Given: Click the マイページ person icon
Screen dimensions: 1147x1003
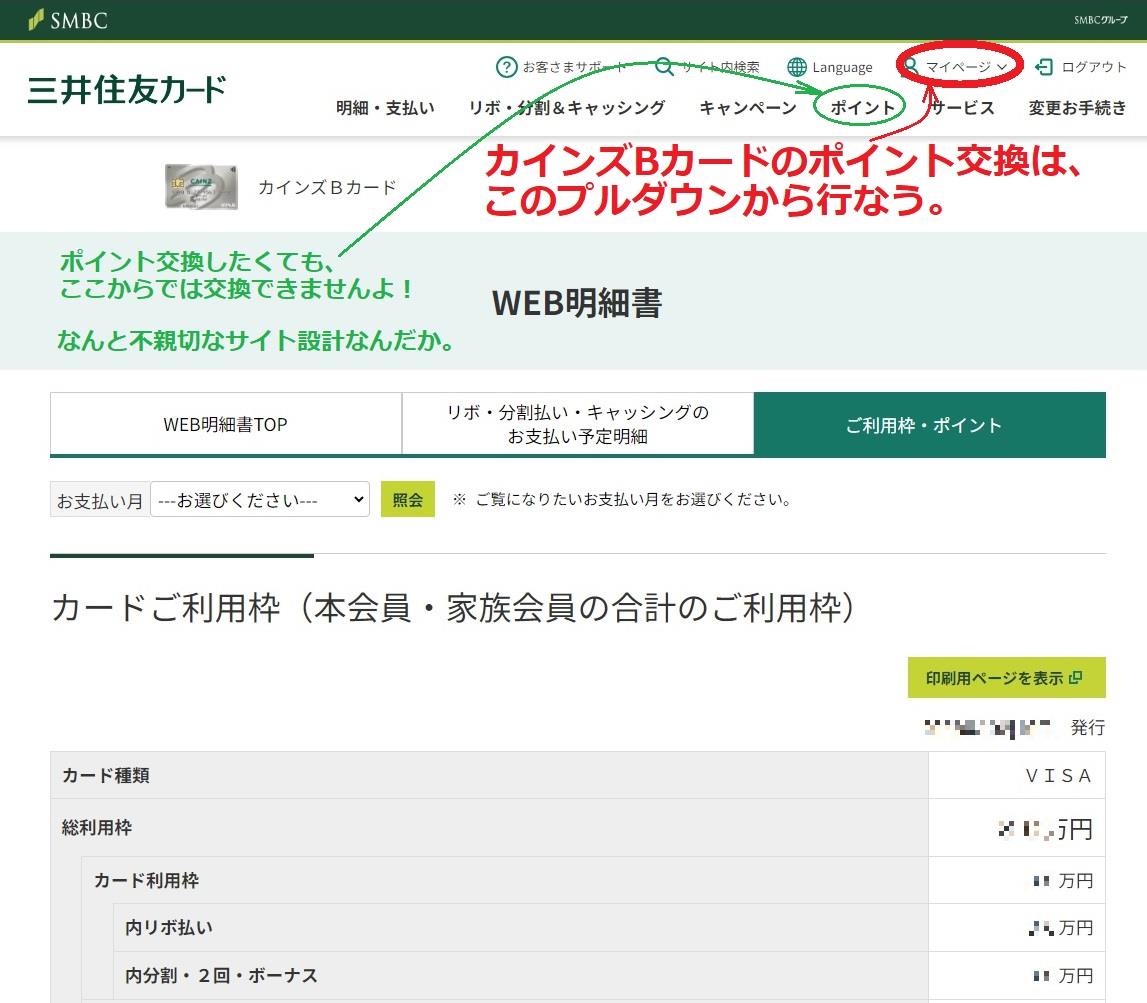Looking at the screenshot, I should (x=911, y=67).
